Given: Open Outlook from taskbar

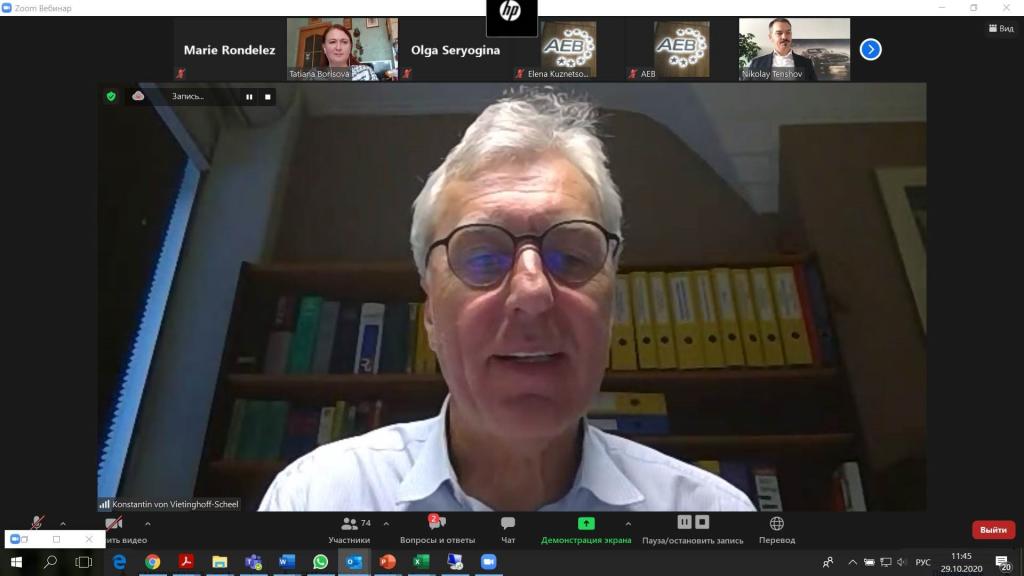Looking at the screenshot, I should [x=354, y=562].
